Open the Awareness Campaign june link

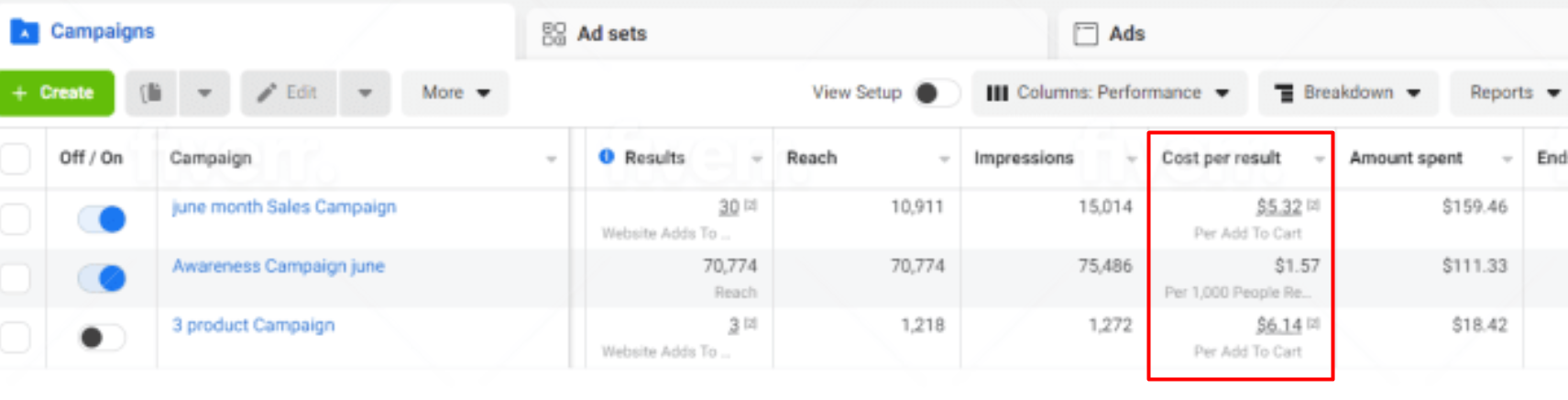(278, 266)
